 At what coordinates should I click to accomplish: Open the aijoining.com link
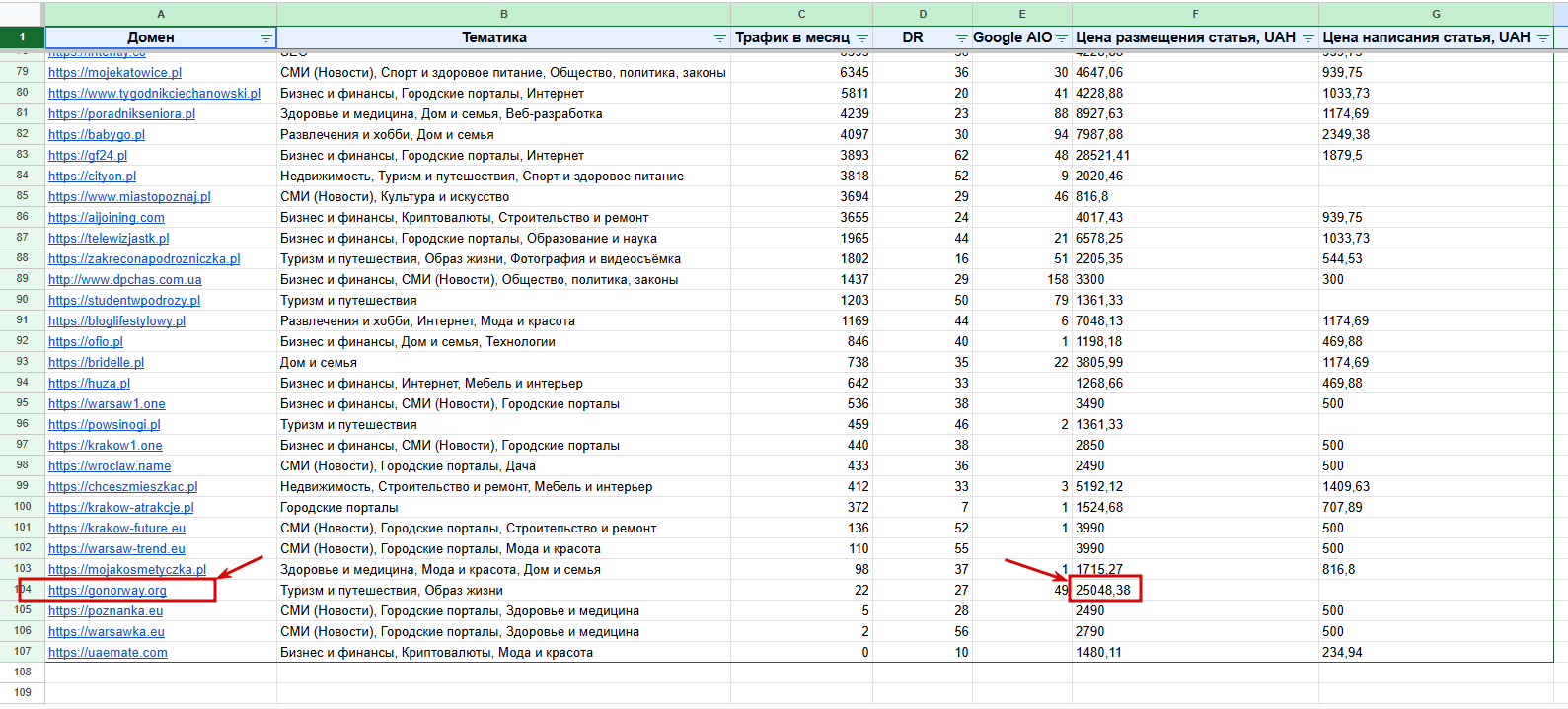click(107, 217)
